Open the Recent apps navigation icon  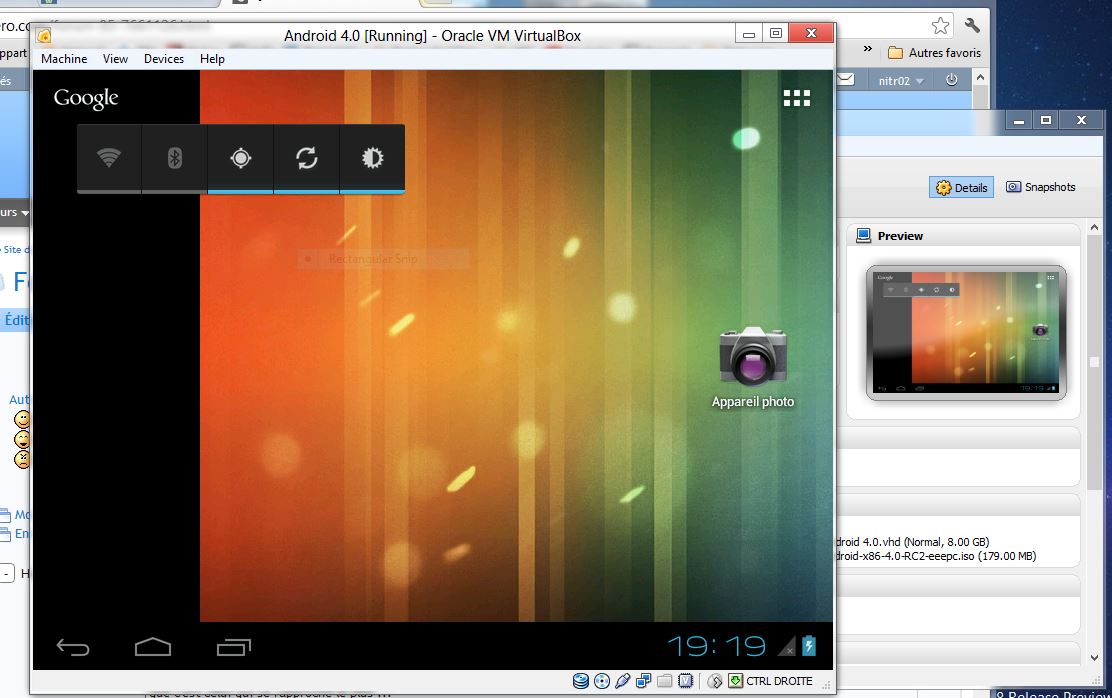[234, 647]
